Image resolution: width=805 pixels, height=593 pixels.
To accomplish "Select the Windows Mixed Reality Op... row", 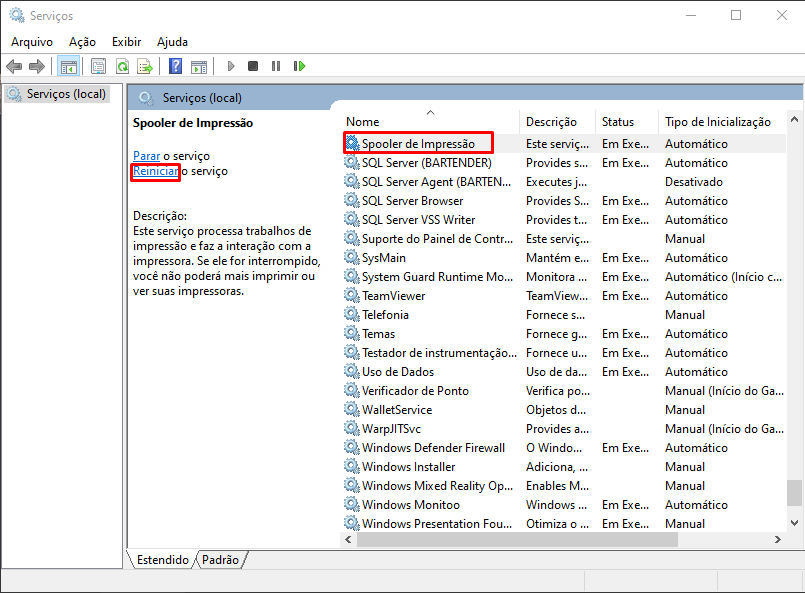I will tap(563, 486).
